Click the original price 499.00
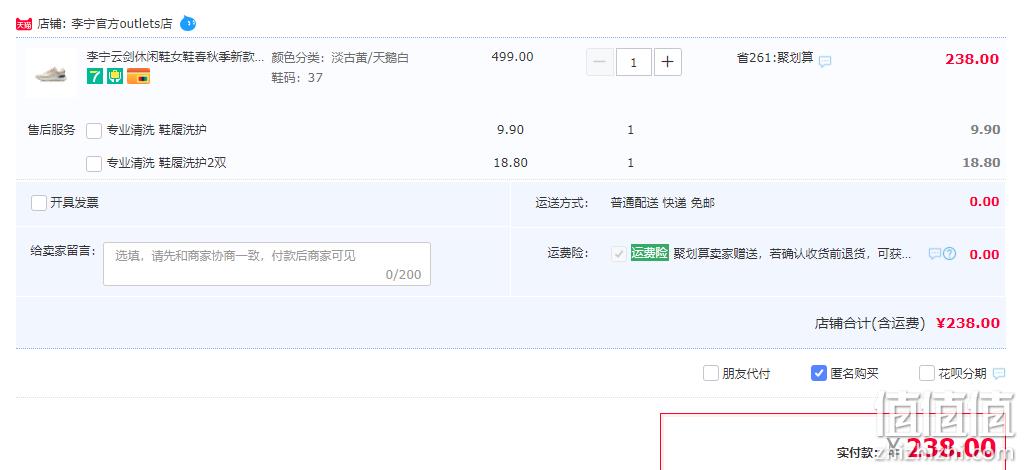 click(513, 57)
